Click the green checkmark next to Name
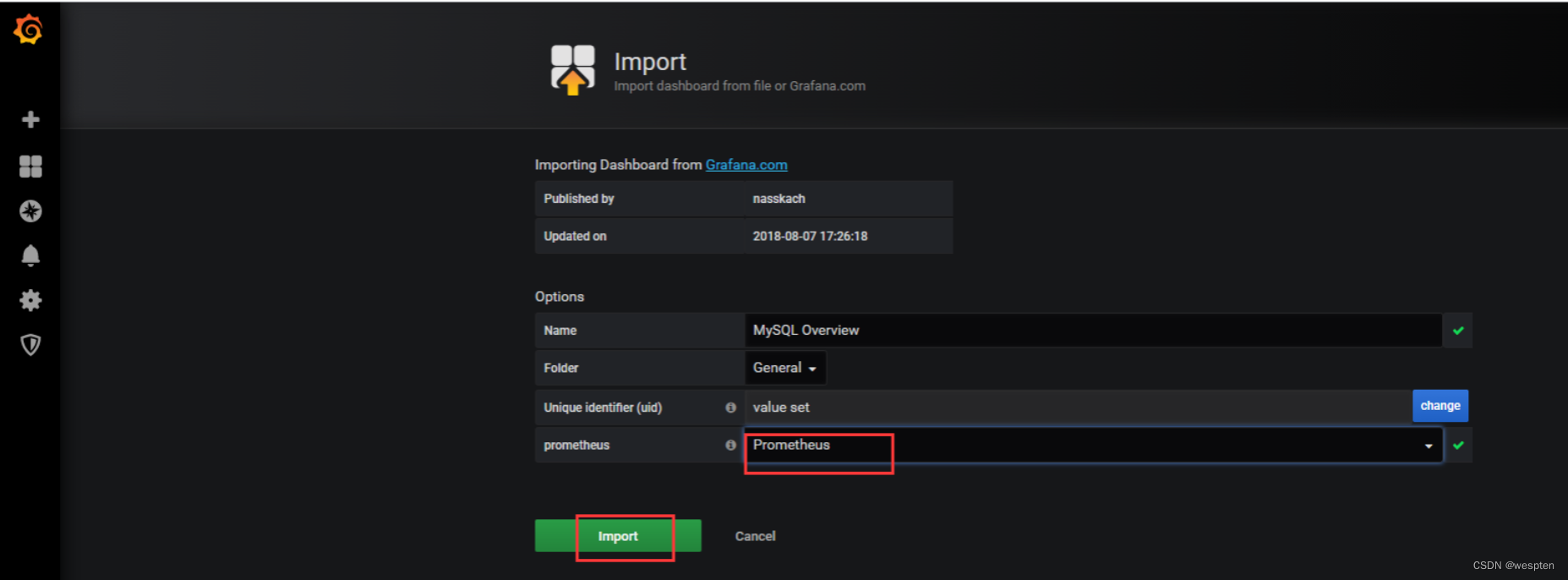 [x=1458, y=331]
